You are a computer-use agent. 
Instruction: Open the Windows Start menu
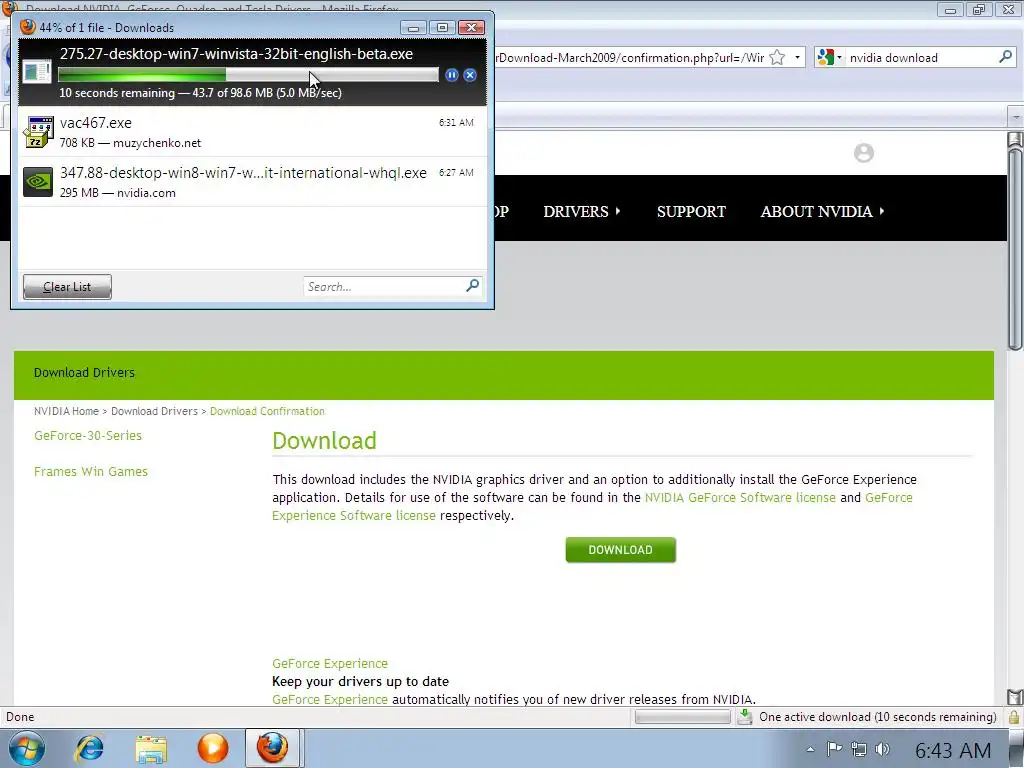point(26,748)
